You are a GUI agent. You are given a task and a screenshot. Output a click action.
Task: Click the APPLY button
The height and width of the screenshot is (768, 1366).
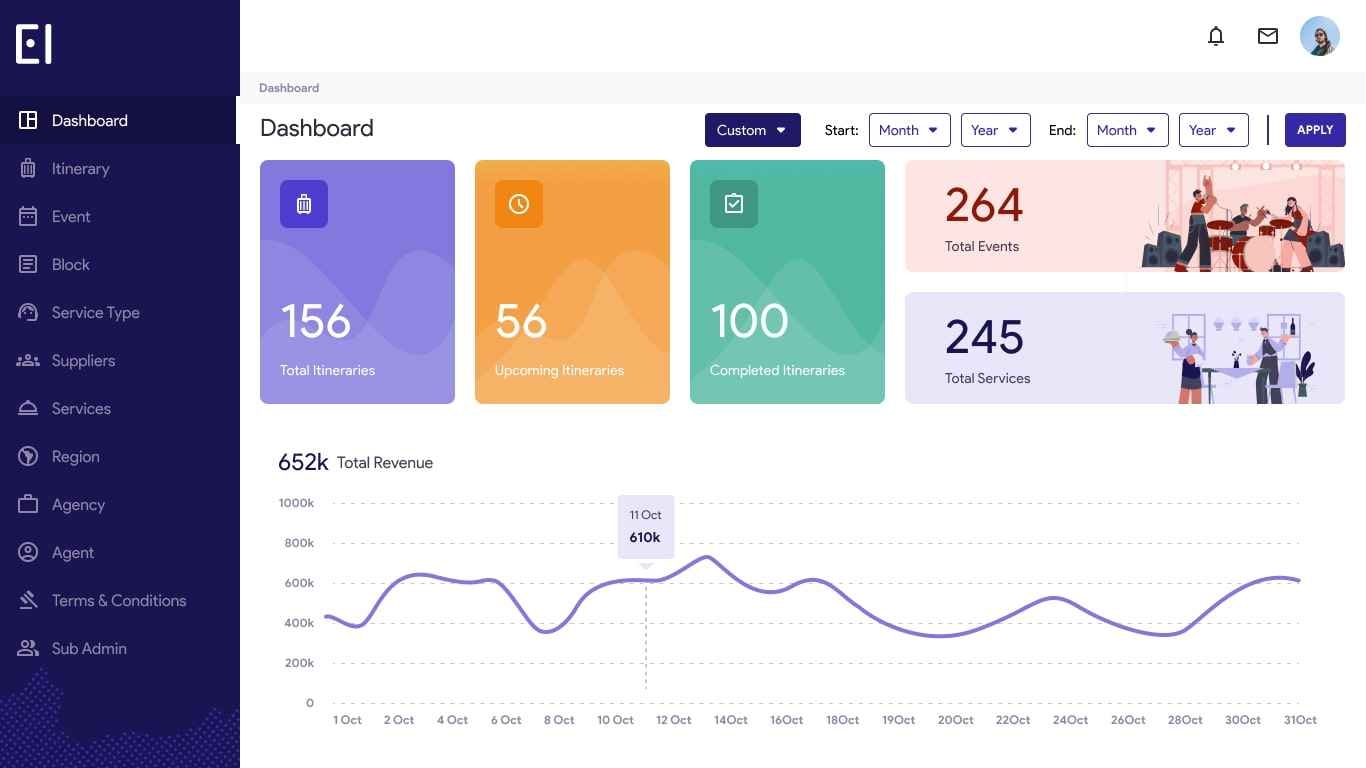[1315, 130]
